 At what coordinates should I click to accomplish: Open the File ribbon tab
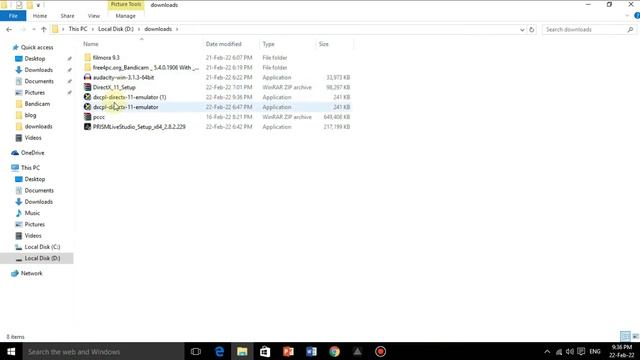13,16
